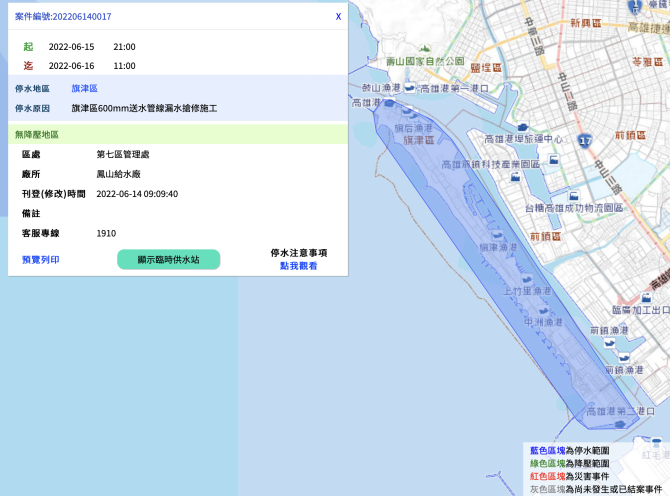Click the 高雄港埠旅運中心 ship icon

pyautogui.click(x=523, y=127)
